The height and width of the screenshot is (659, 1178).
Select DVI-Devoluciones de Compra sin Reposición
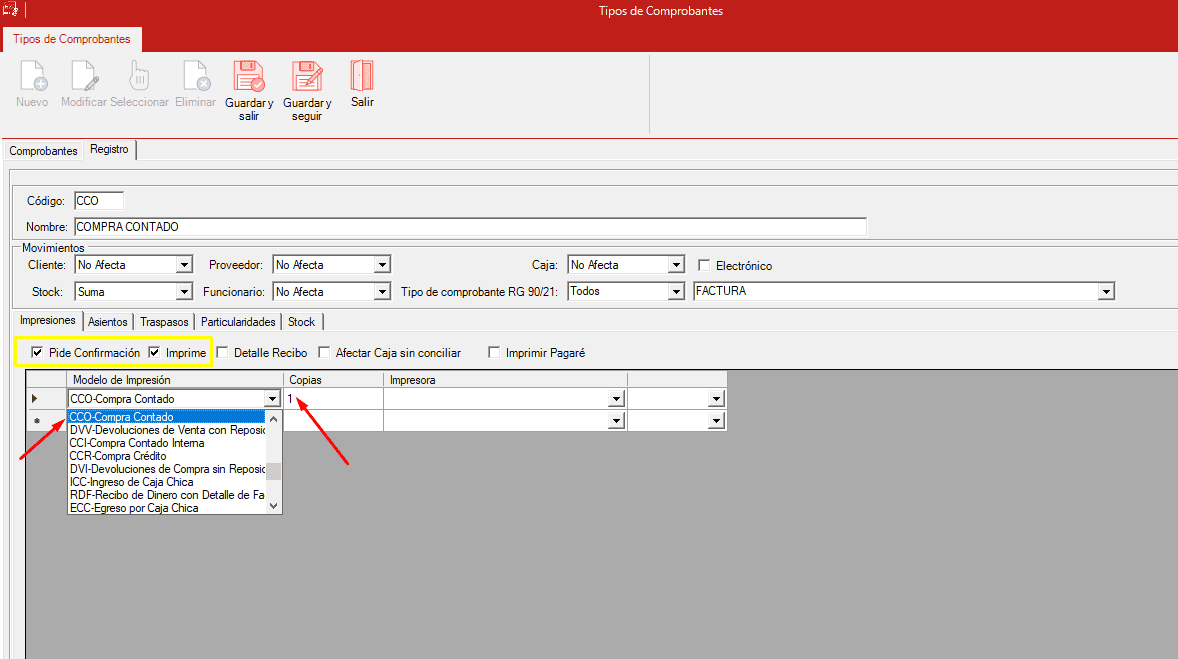coord(166,469)
